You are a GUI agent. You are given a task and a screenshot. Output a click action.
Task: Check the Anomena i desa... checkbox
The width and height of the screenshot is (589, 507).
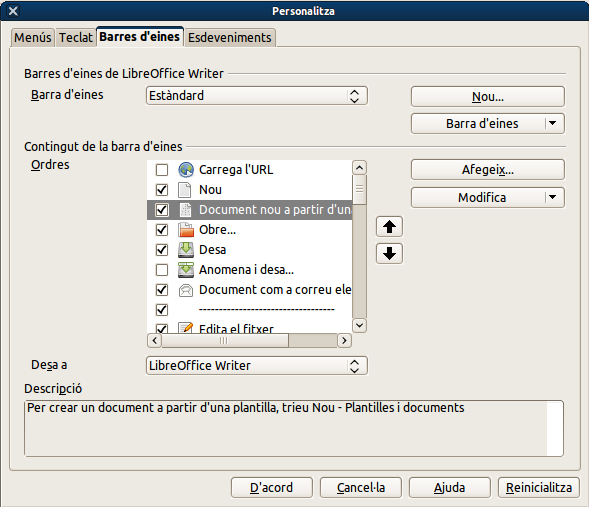(162, 270)
